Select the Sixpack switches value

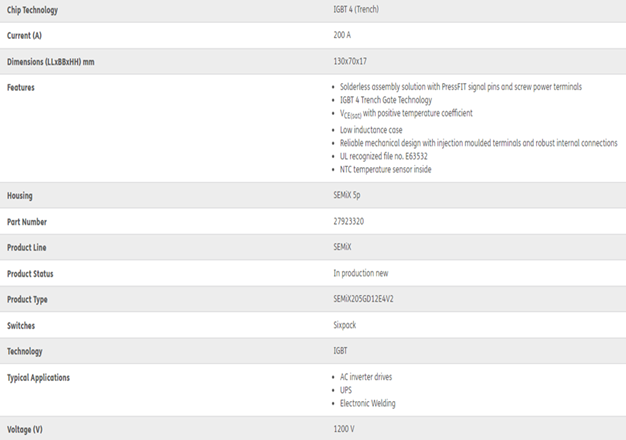pos(345,325)
